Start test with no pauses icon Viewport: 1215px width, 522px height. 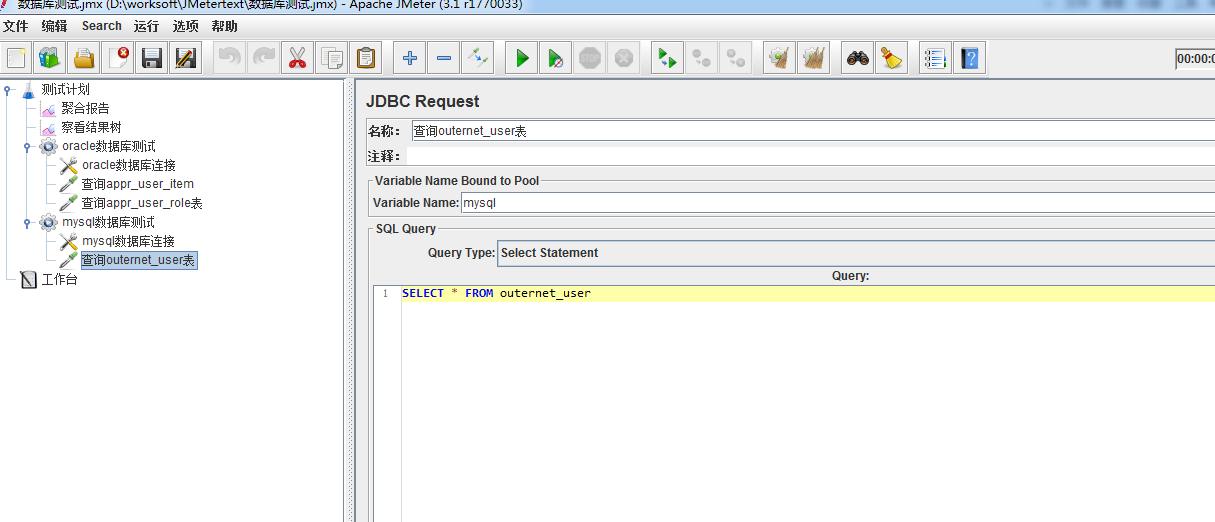click(555, 58)
